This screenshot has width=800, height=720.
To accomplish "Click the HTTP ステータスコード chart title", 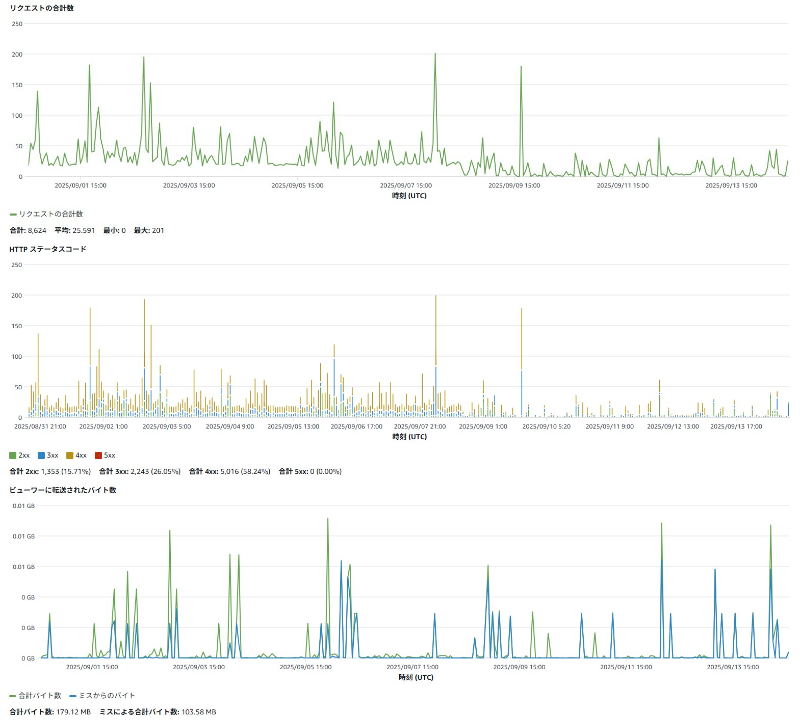I will 48,249.
